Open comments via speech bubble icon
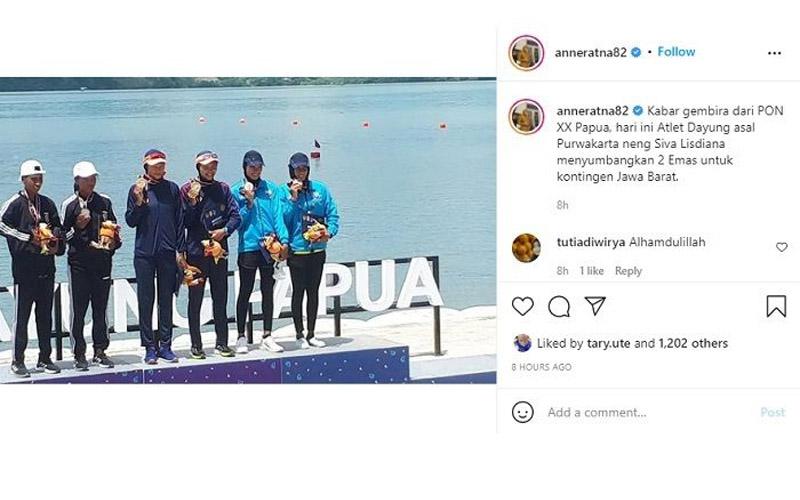800x500 pixels. (x=559, y=307)
